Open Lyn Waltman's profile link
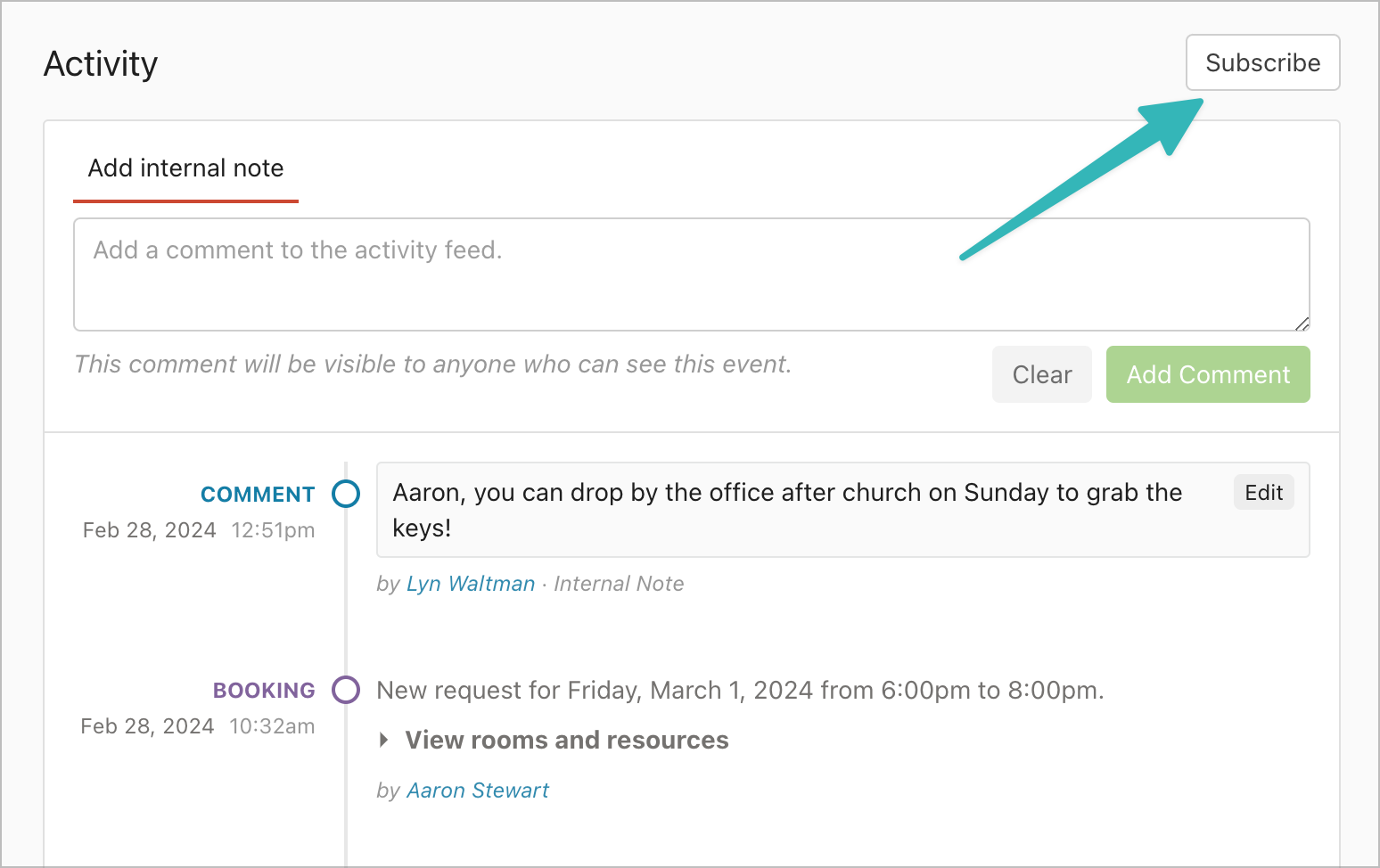This screenshot has height=868, width=1380. point(471,584)
